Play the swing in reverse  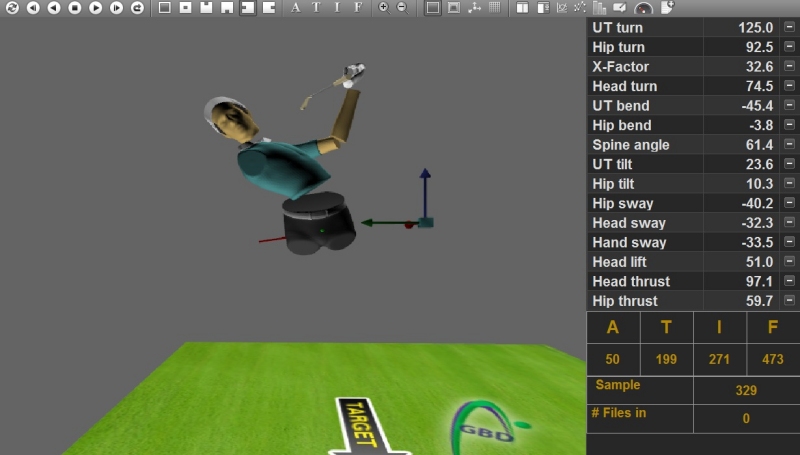[x=54, y=8]
